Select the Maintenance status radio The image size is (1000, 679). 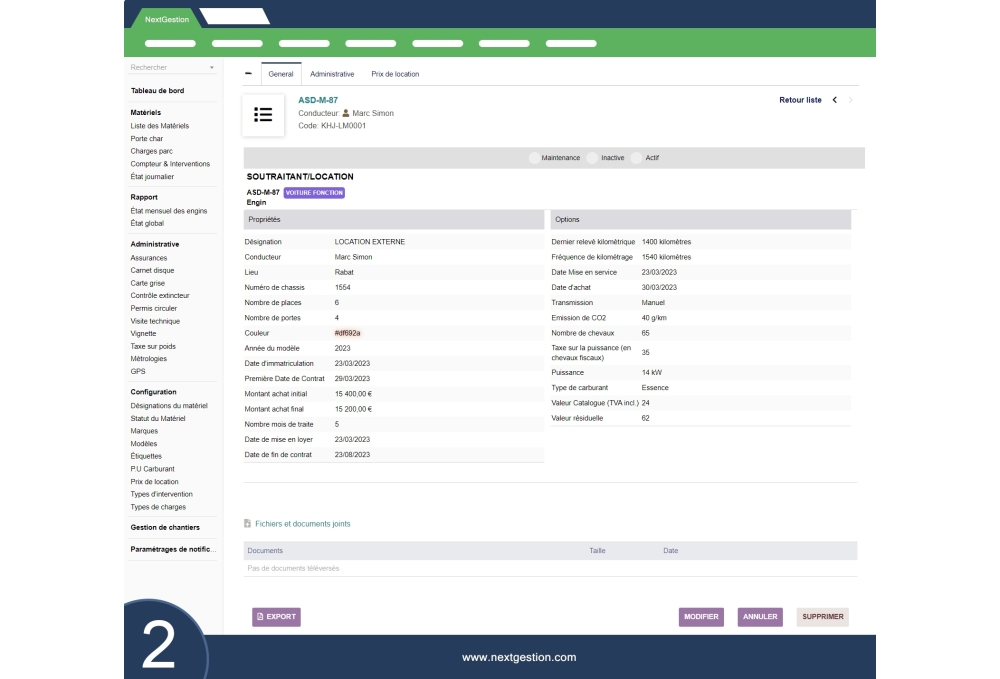coord(534,158)
